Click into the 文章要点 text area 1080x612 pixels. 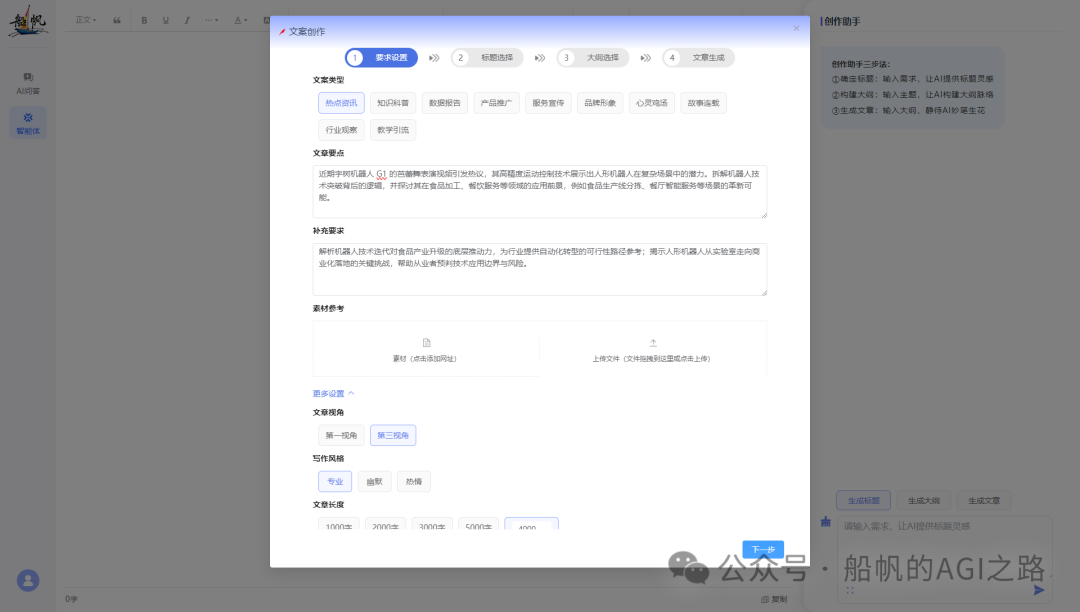(540, 191)
